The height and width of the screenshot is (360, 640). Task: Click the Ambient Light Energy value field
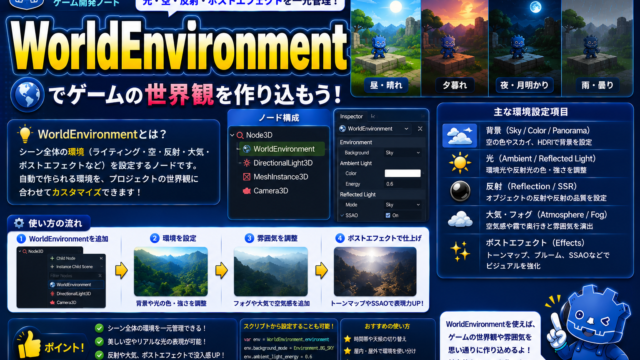(402, 184)
